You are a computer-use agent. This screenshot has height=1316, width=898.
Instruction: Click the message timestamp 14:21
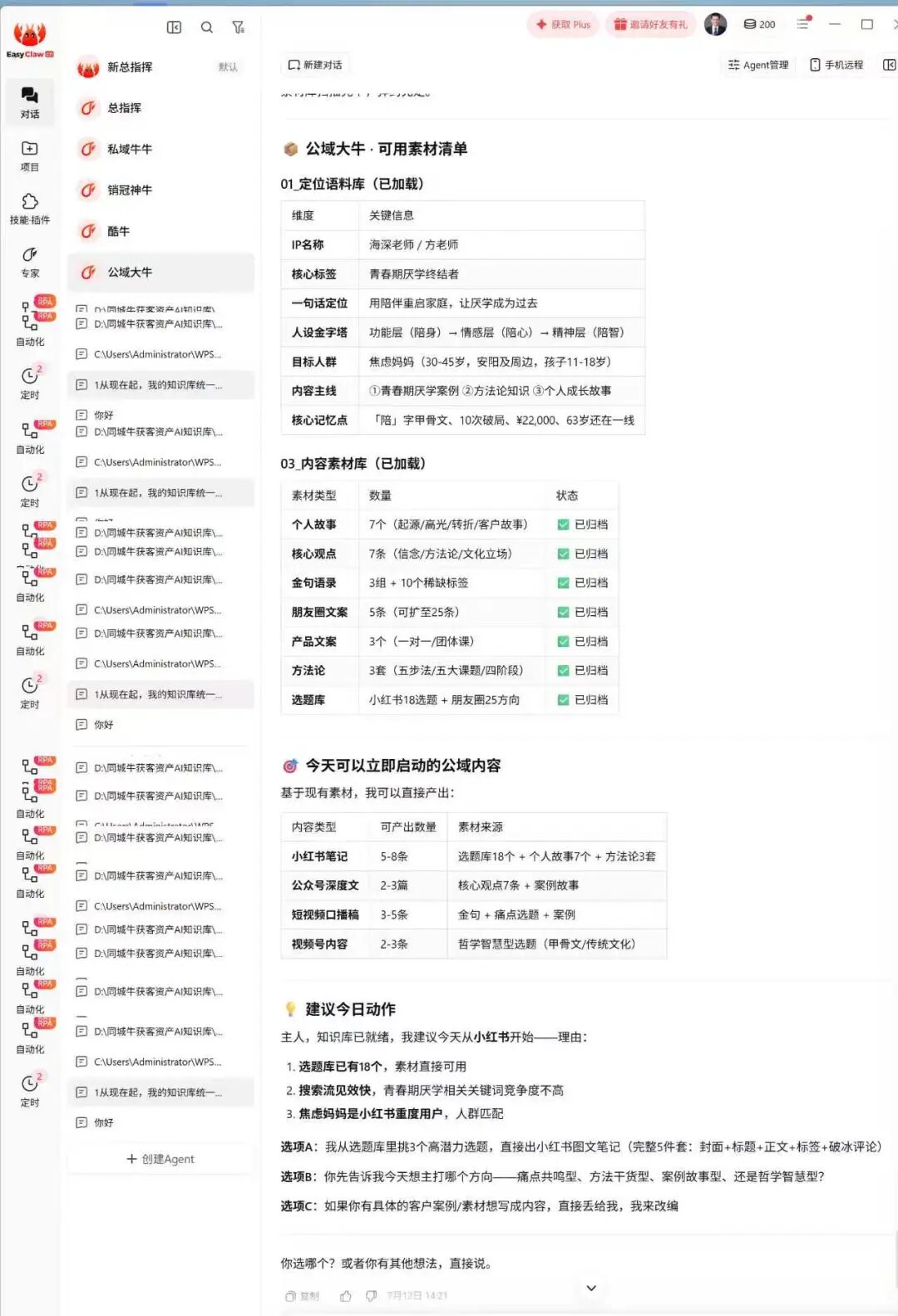pyautogui.click(x=417, y=1295)
